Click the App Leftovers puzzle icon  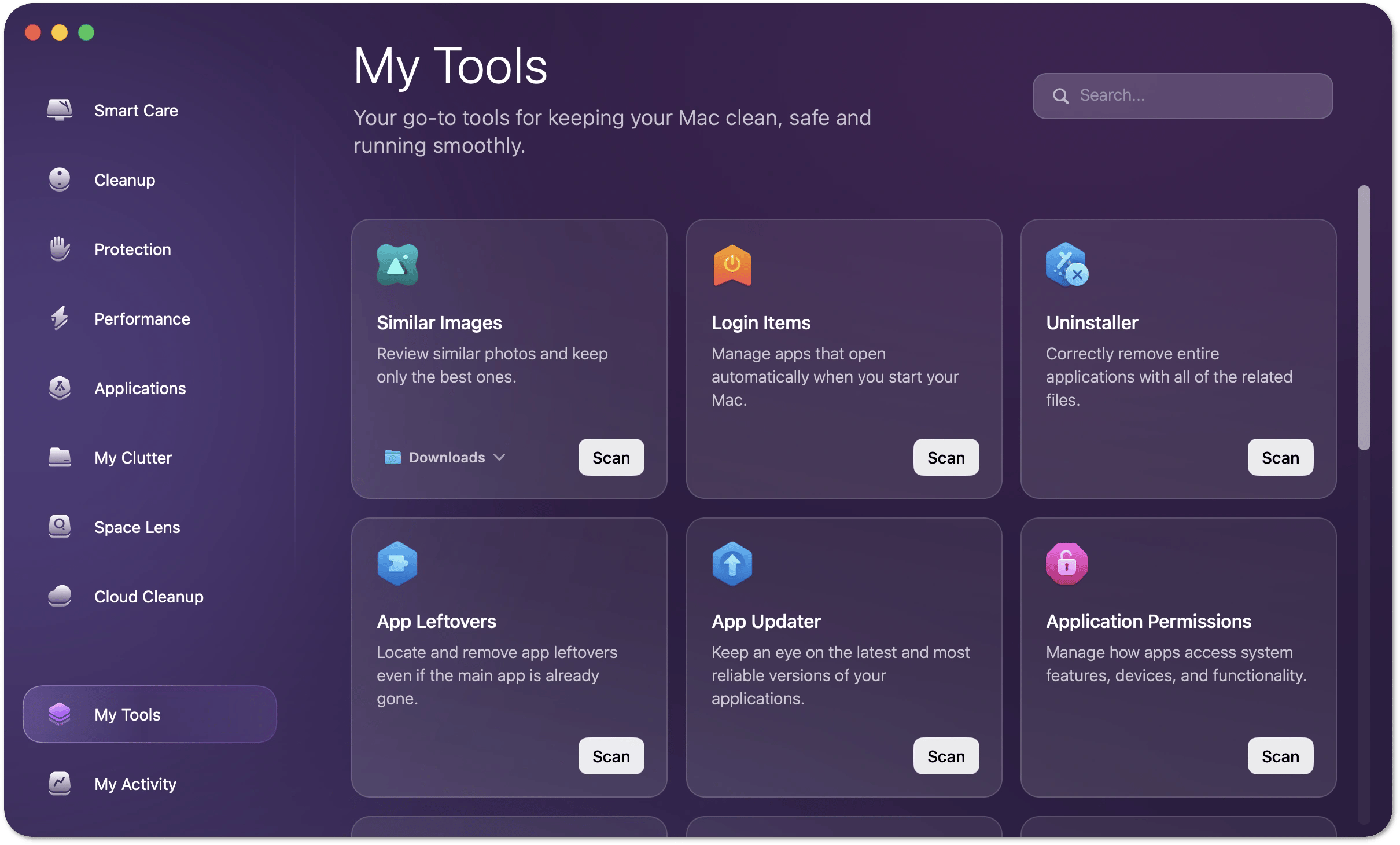pos(397,563)
